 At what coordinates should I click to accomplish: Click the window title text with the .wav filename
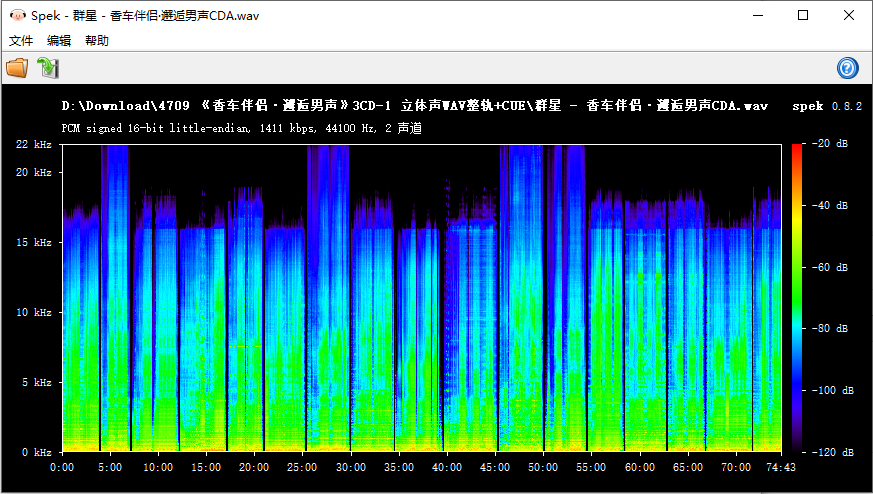(145, 16)
